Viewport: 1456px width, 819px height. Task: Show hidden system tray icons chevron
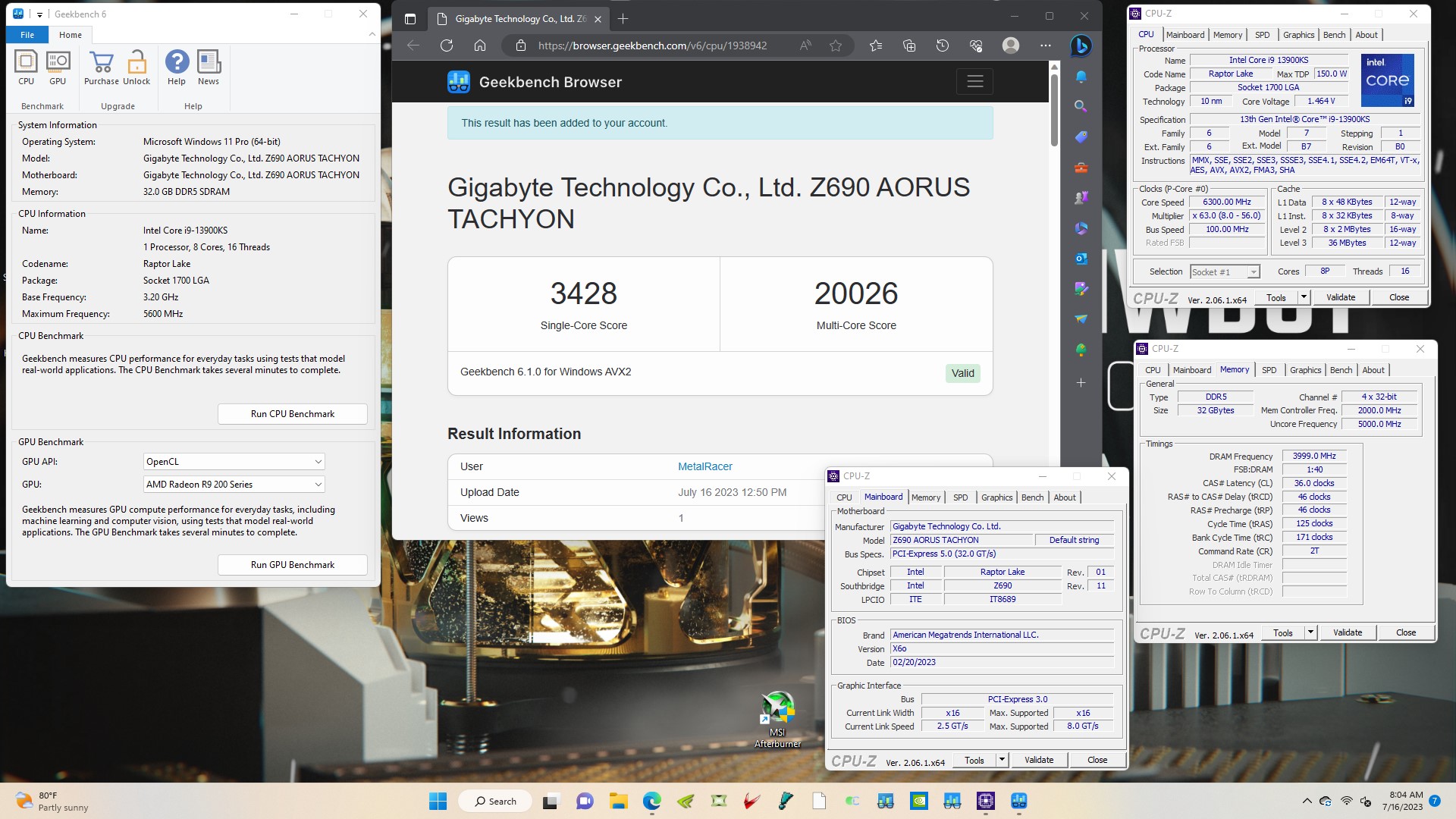tap(1307, 801)
